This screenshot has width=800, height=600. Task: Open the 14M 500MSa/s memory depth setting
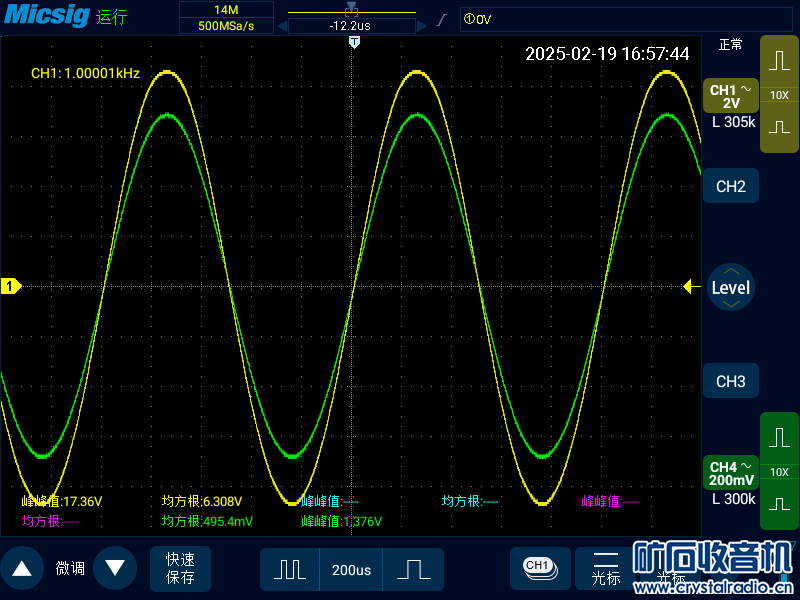pyautogui.click(x=225, y=17)
